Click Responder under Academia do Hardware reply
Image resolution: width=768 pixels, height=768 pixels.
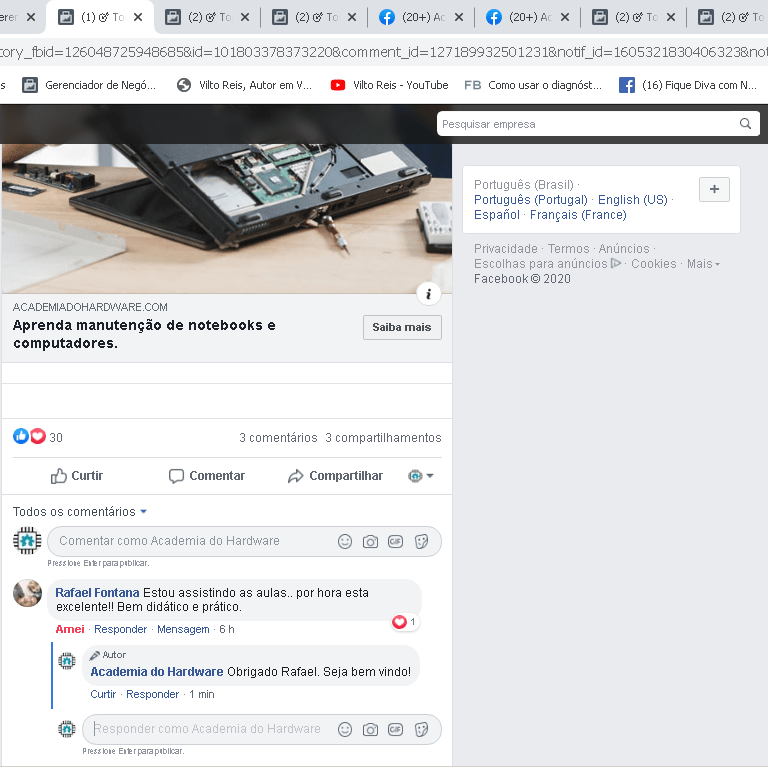point(152,694)
